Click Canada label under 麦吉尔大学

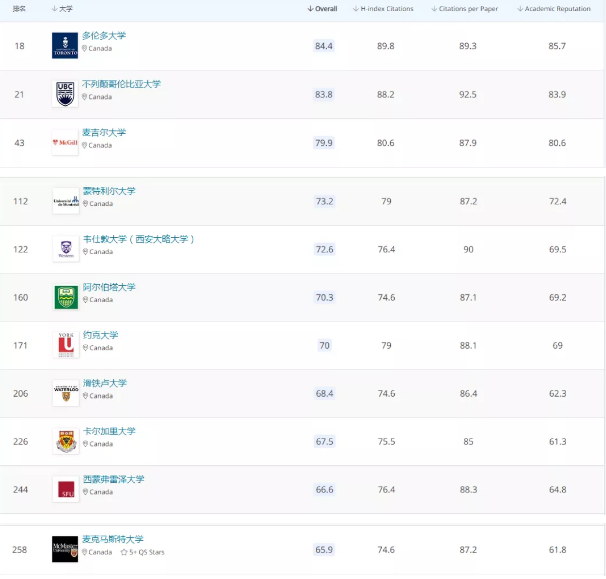100,145
